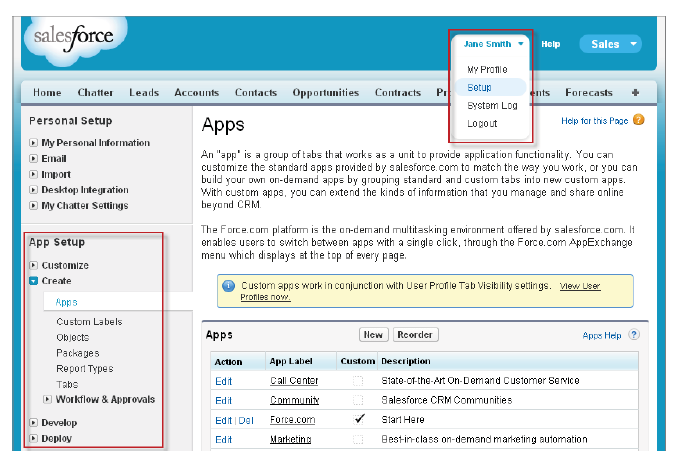Screen dimensions: 683x458
Task: Edit the Call Center app
Action: pyautogui.click(x=223, y=381)
